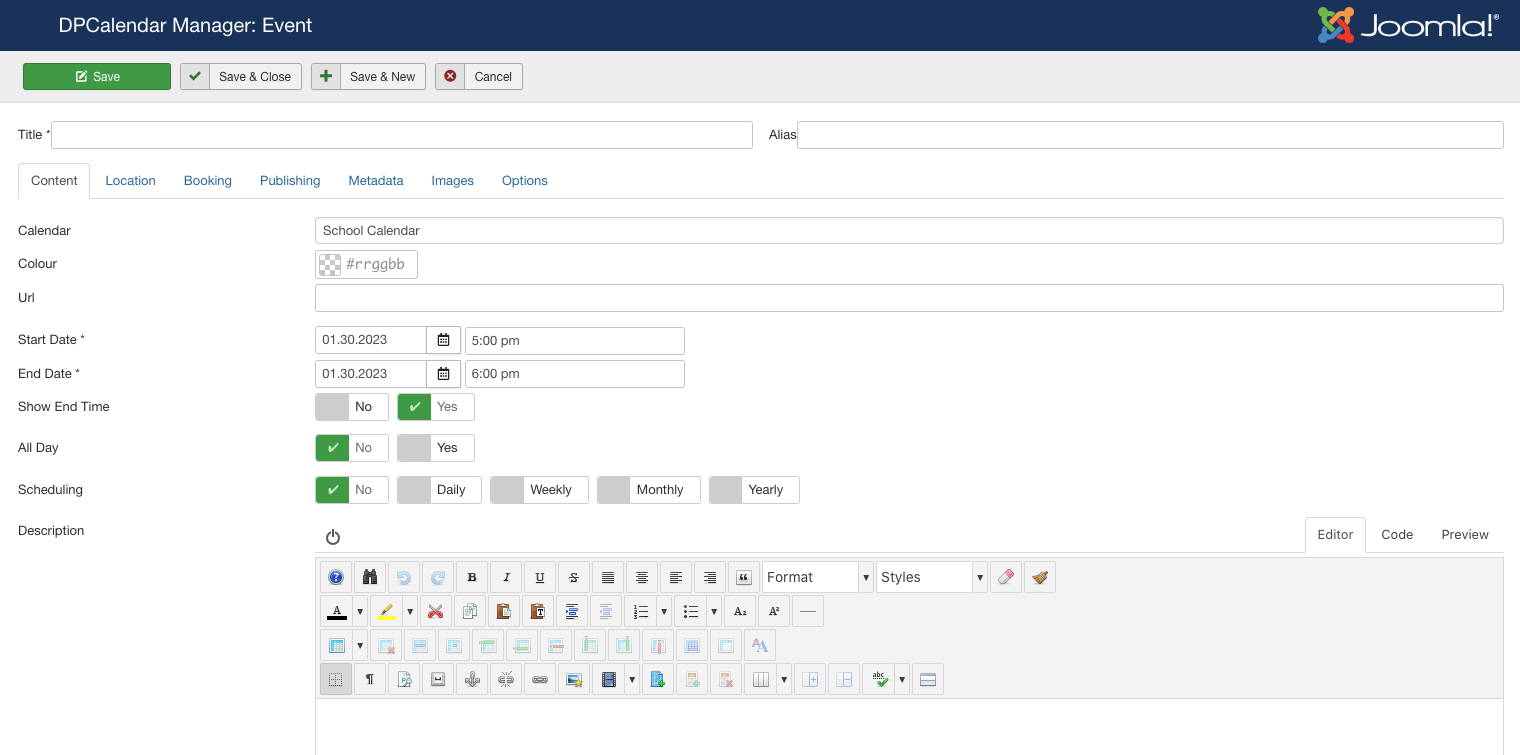The width and height of the screenshot is (1520, 755).
Task: Click the broom Cleanup code icon
Action: tap(1040, 577)
